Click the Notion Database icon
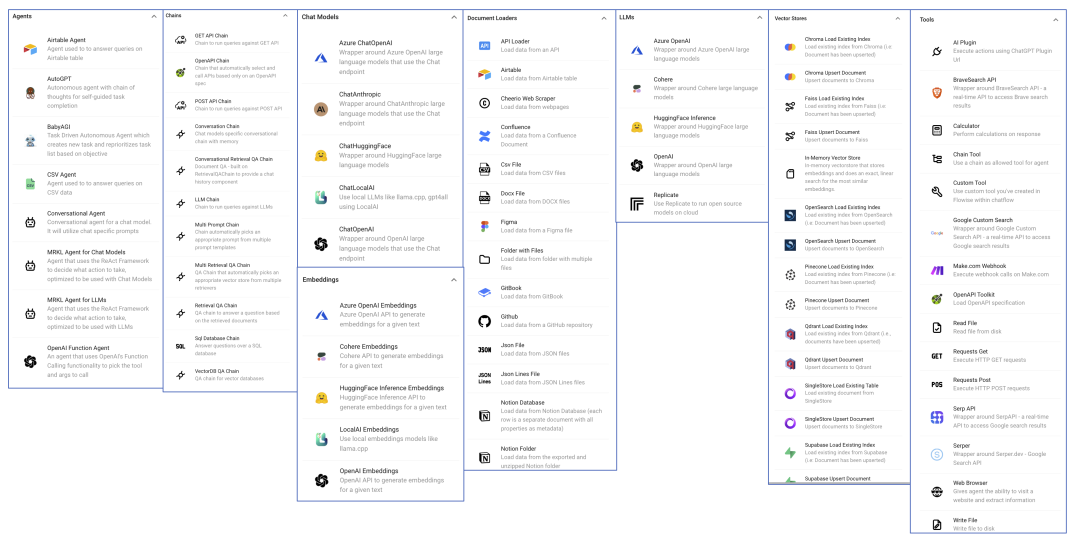The image size is (1080, 545). click(x=484, y=415)
